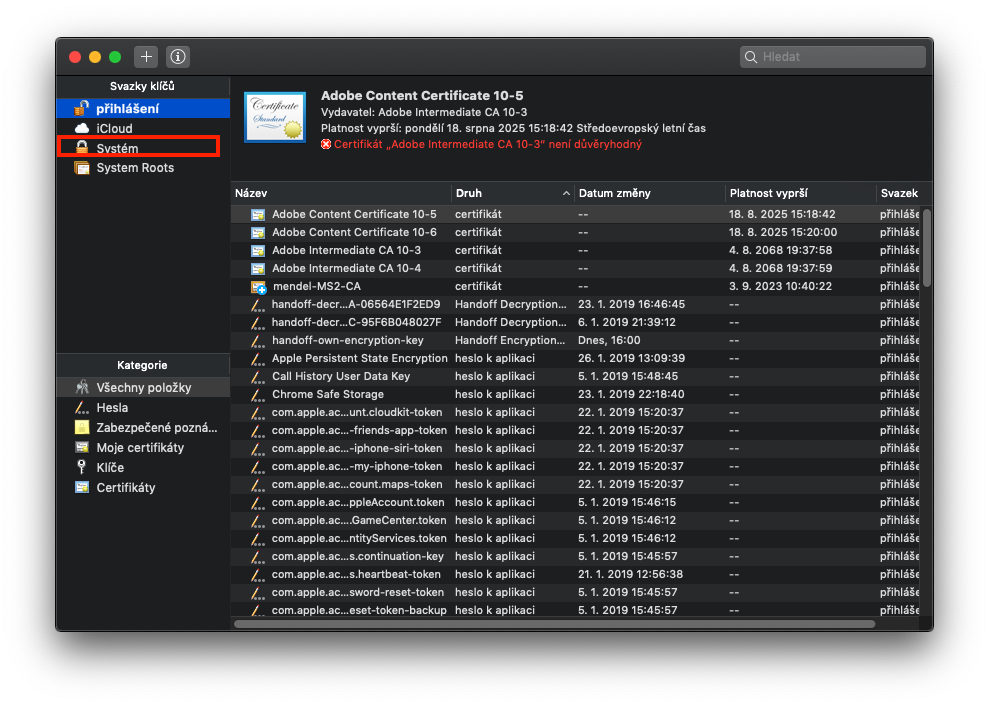Click the přihlášení unlocked padlock icon

click(81, 108)
